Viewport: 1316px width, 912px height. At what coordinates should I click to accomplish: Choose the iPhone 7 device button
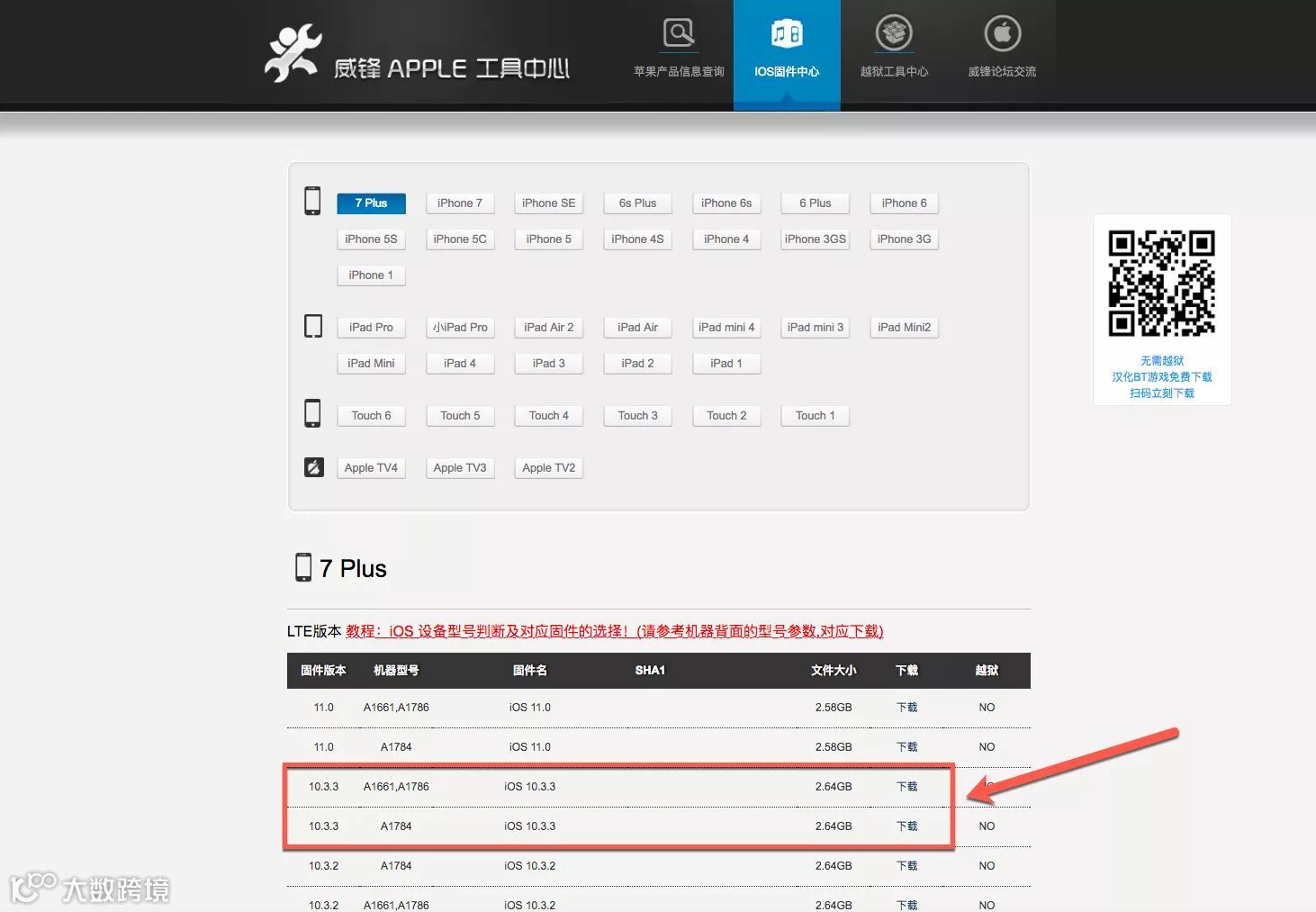click(x=460, y=203)
